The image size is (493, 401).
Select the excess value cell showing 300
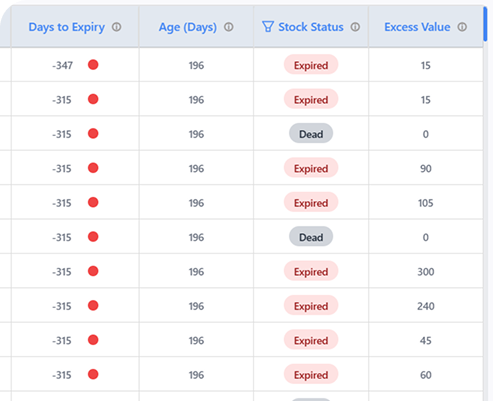(x=426, y=271)
